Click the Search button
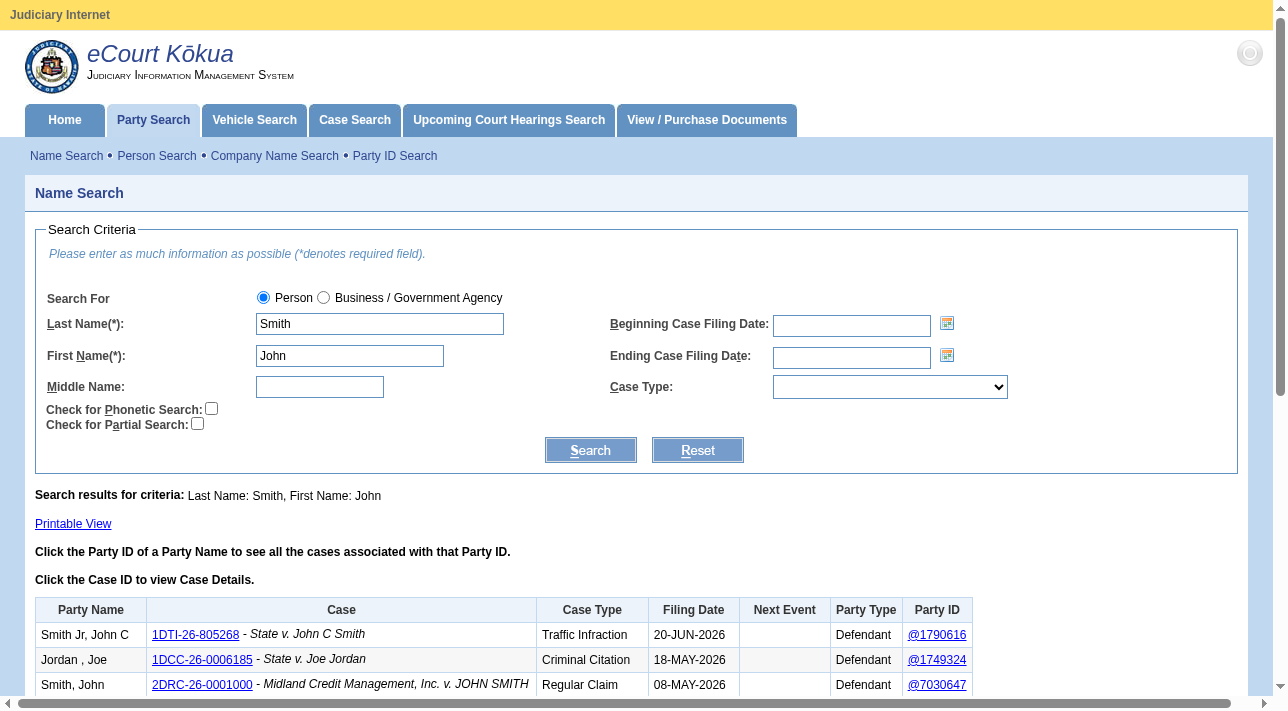The height and width of the screenshot is (711, 1288). [591, 450]
